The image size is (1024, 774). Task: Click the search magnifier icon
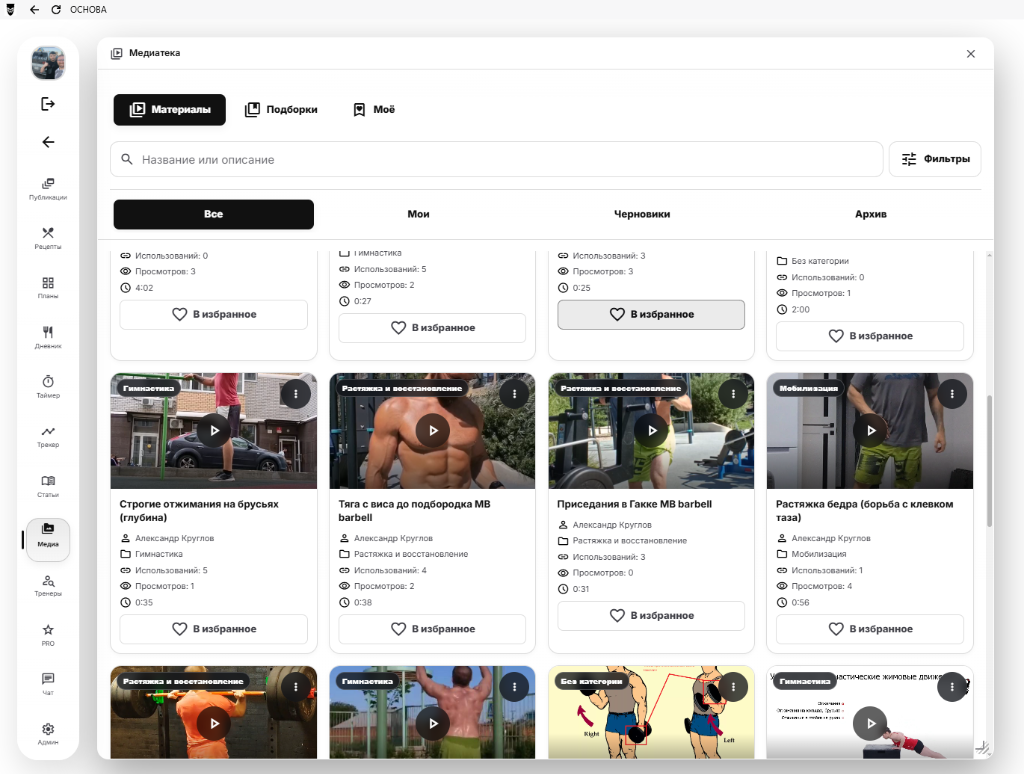pos(127,159)
